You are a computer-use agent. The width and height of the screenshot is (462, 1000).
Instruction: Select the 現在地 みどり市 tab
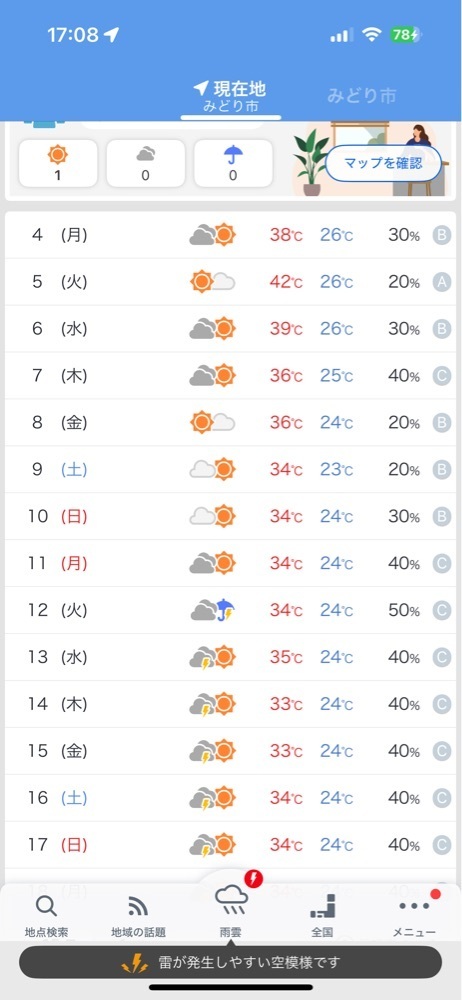(231, 98)
